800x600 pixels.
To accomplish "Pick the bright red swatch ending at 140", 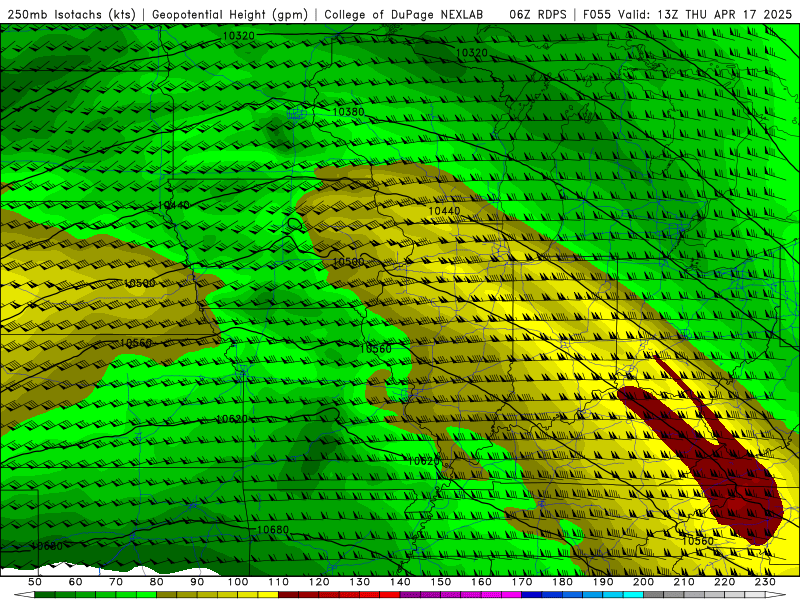I will (390, 595).
